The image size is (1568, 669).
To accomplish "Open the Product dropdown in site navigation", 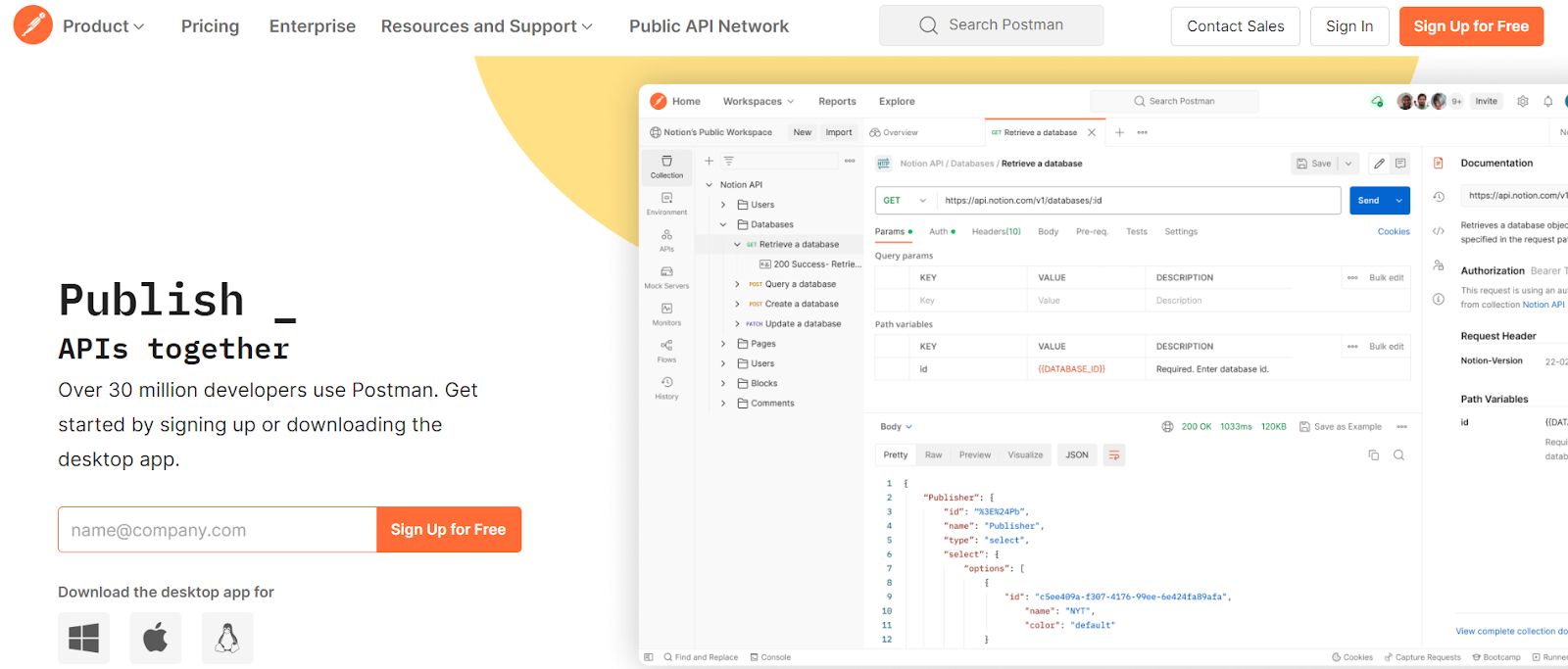I will click(104, 26).
